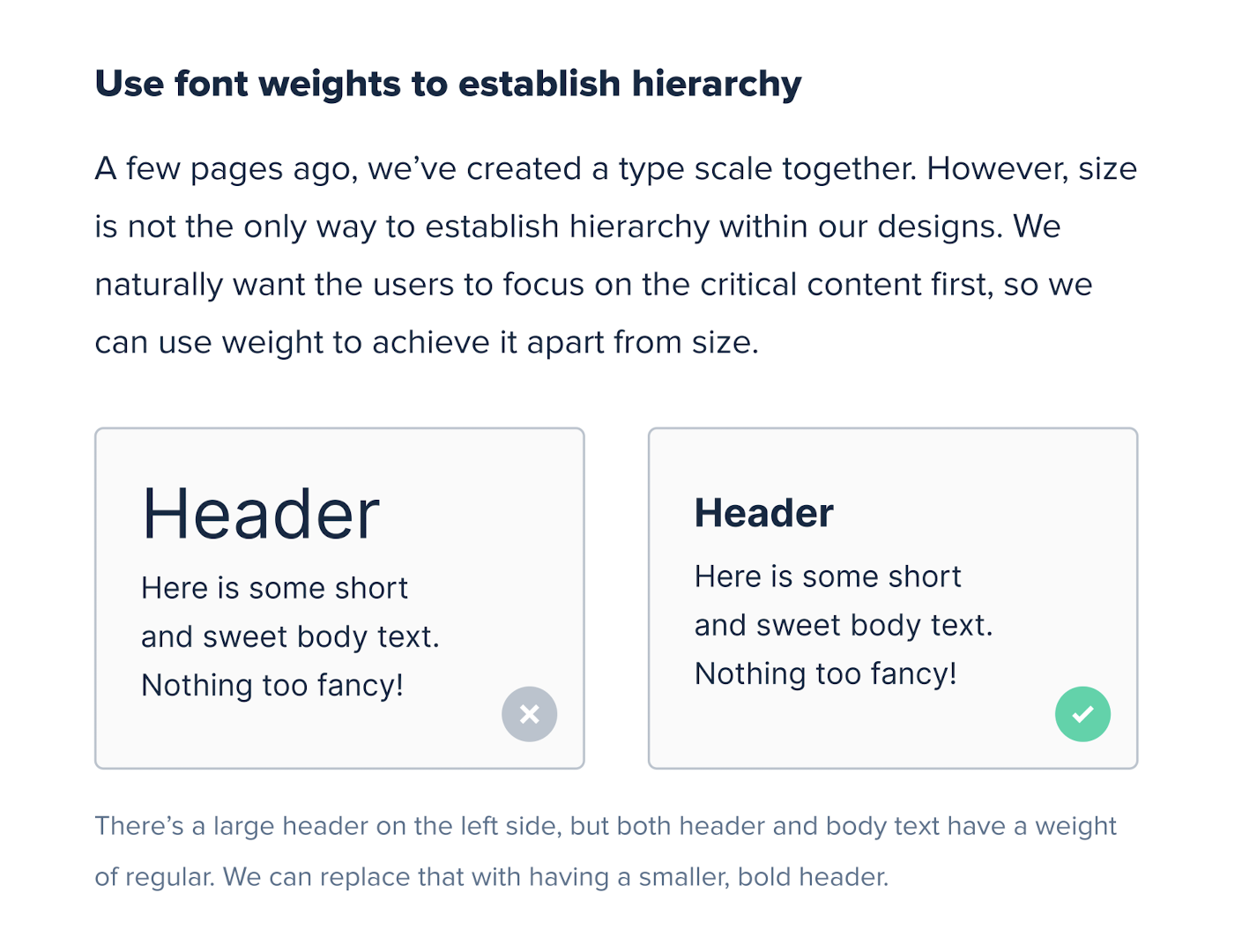Image resolution: width=1257 pixels, height=952 pixels.
Task: Click the green checkmark icon in right card
Action: (1082, 714)
